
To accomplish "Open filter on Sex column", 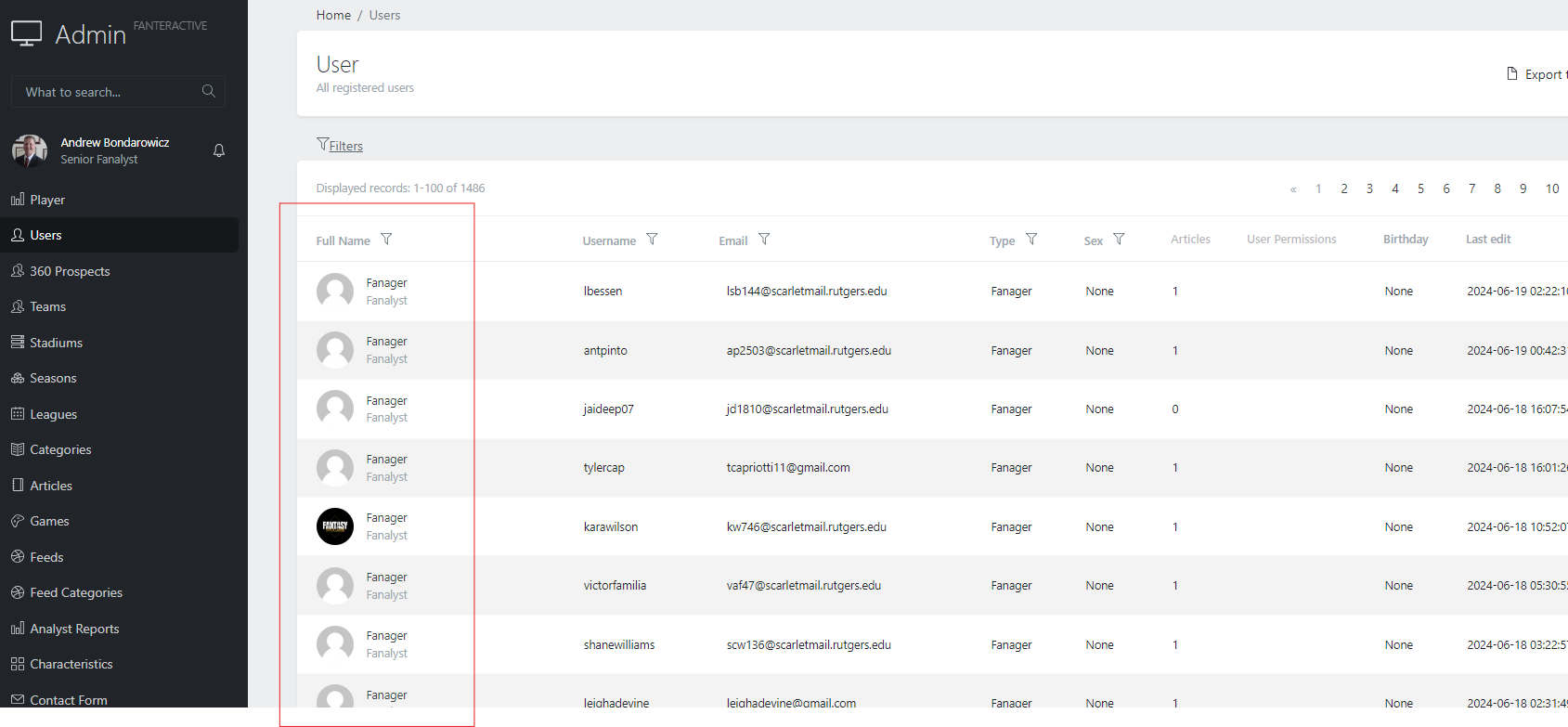I will coord(1119,240).
